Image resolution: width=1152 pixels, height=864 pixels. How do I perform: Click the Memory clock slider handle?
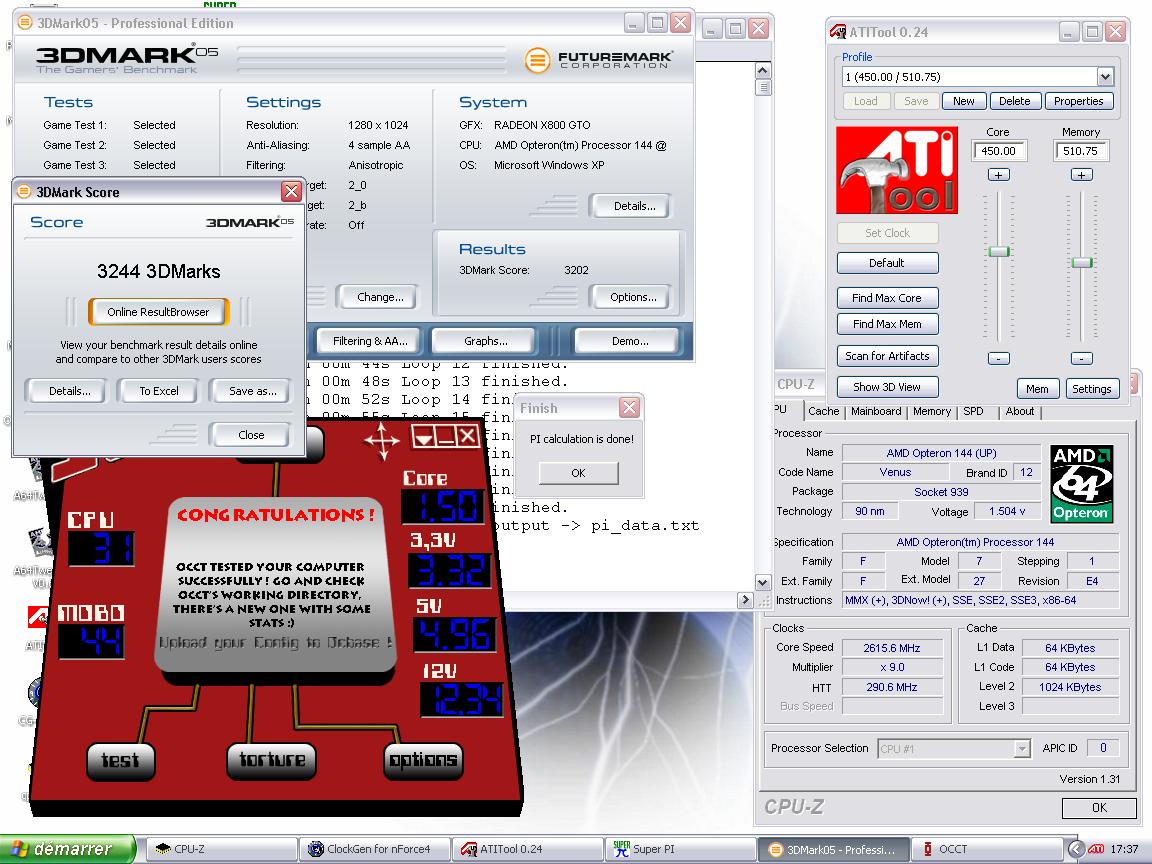point(1081,262)
